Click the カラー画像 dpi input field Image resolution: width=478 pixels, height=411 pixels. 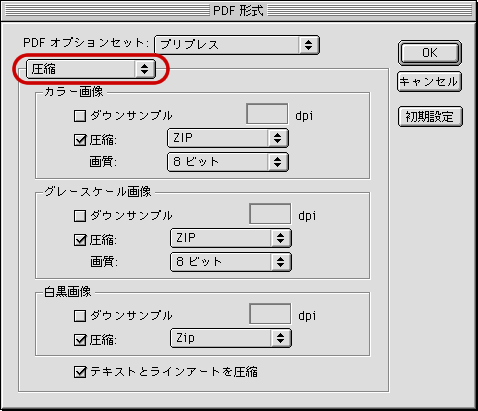click(x=267, y=114)
